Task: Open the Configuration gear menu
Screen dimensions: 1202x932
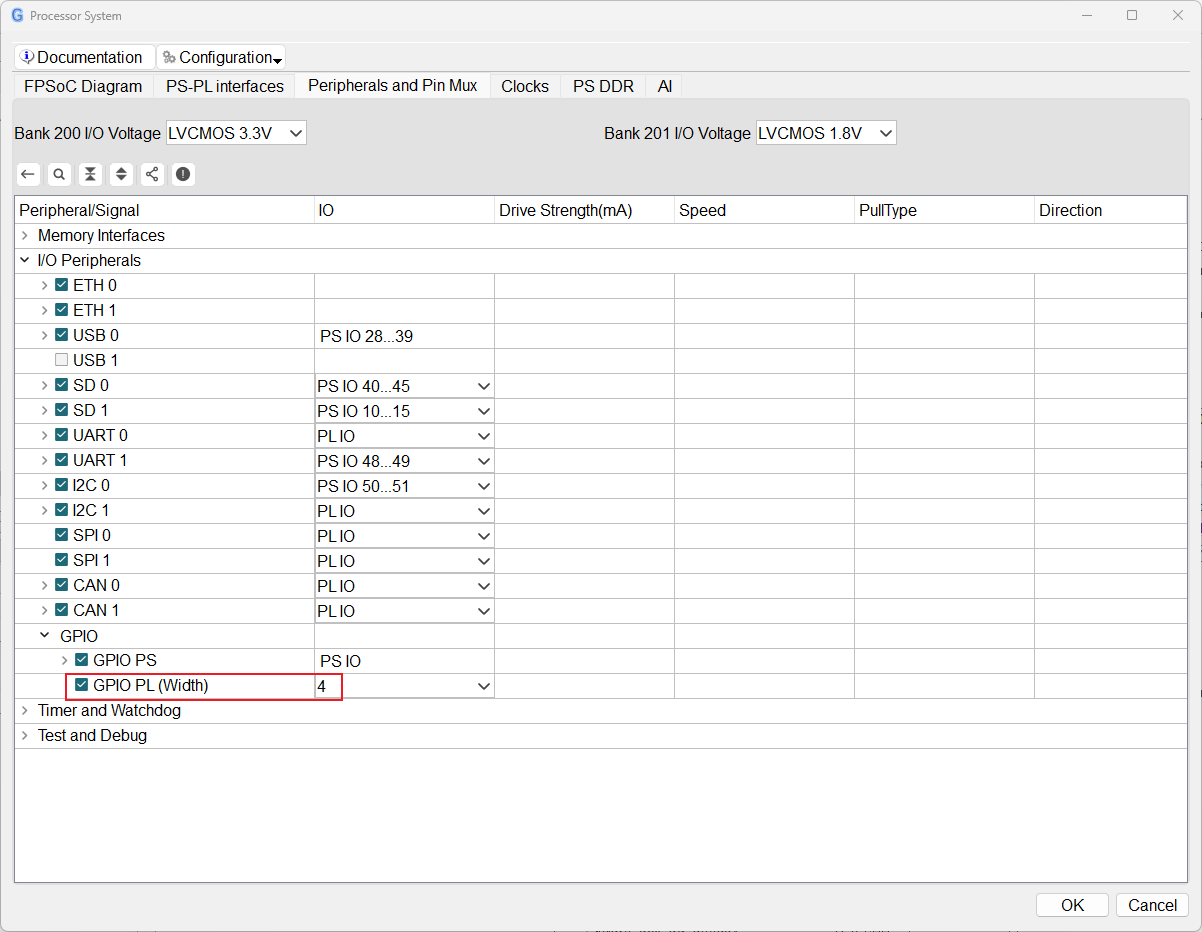Action: [x=222, y=57]
